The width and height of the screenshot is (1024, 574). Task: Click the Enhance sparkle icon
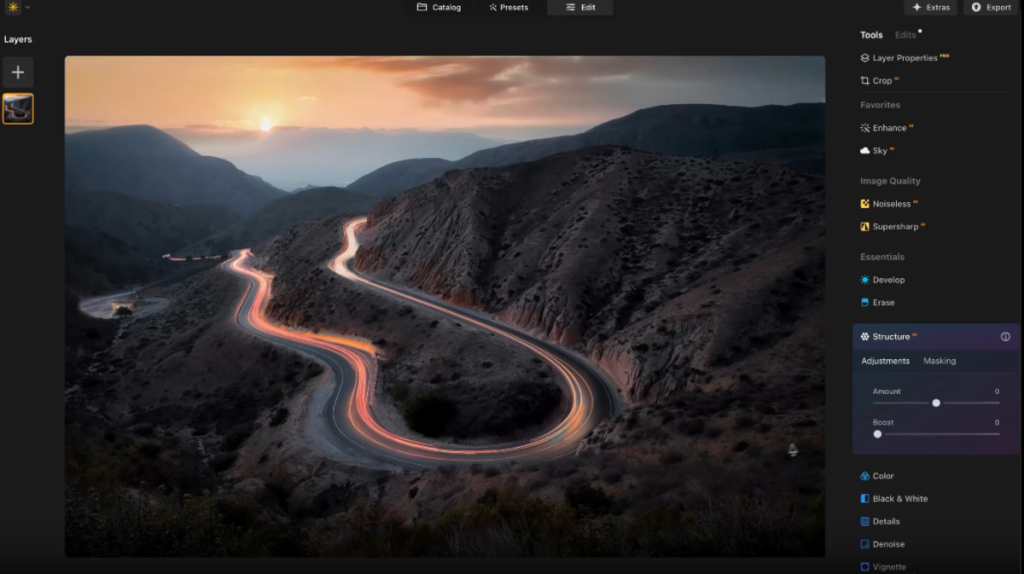pyautogui.click(x=865, y=128)
